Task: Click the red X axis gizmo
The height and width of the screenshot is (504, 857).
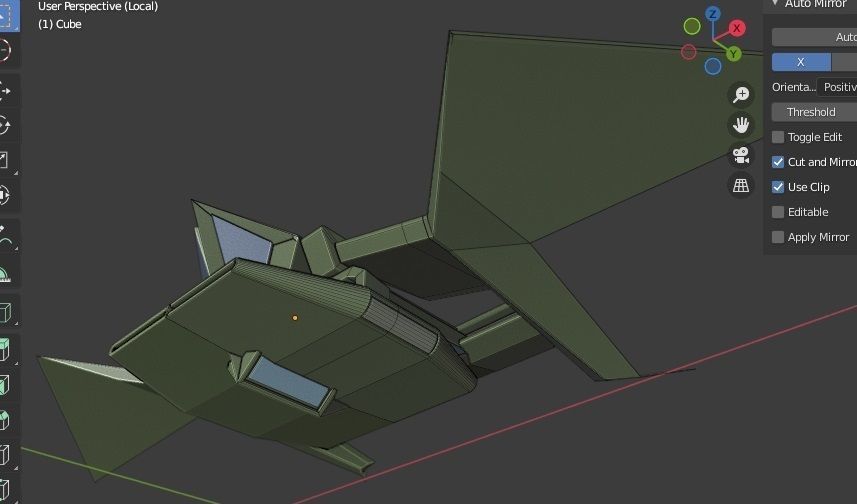Action: 737,28
